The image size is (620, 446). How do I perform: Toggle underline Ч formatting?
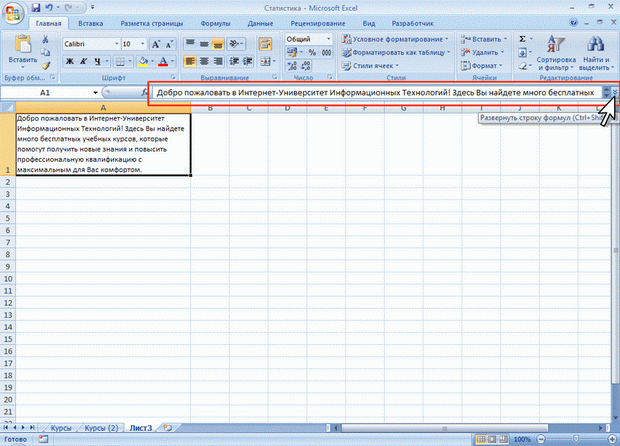tap(97, 61)
